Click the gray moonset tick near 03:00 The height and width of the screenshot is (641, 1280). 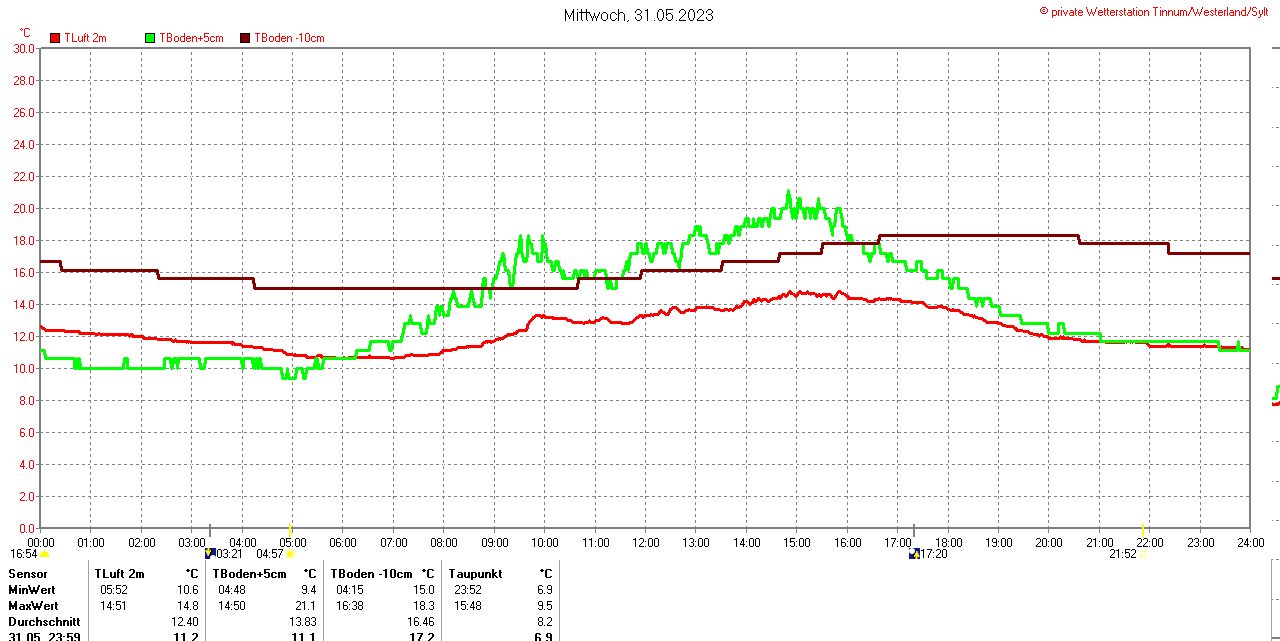(210, 529)
